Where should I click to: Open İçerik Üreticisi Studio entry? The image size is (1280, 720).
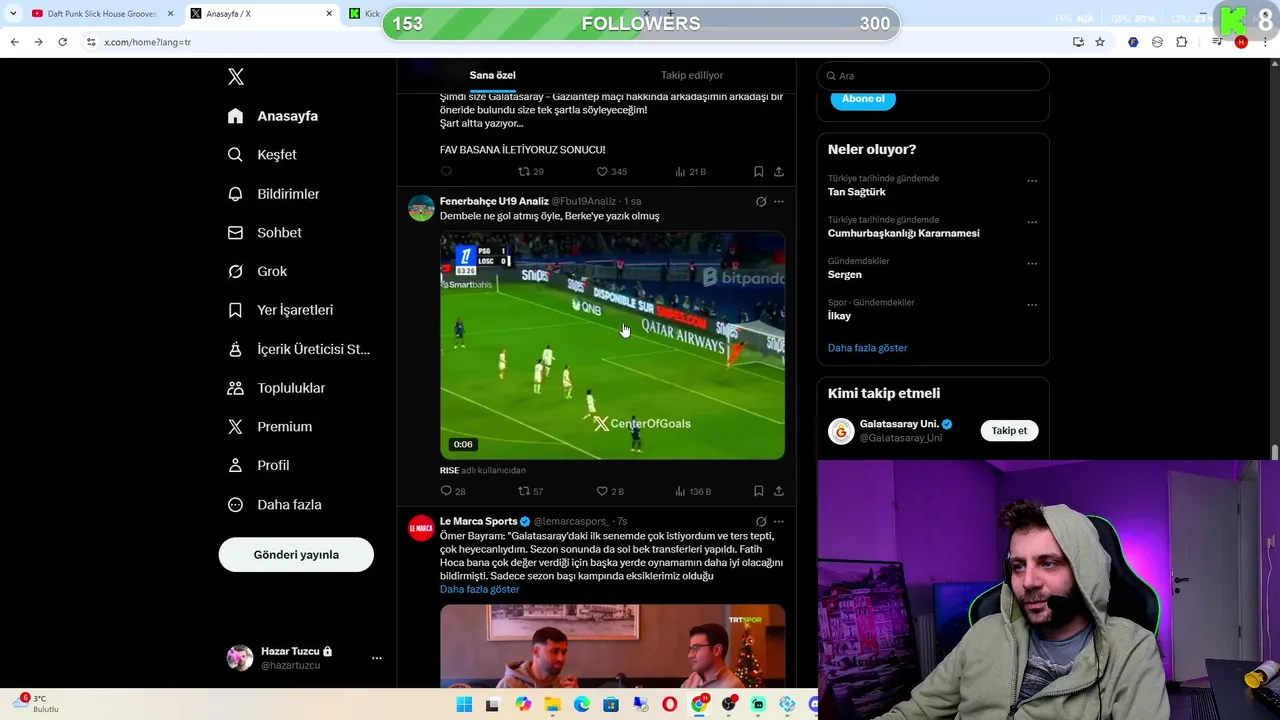(298, 349)
